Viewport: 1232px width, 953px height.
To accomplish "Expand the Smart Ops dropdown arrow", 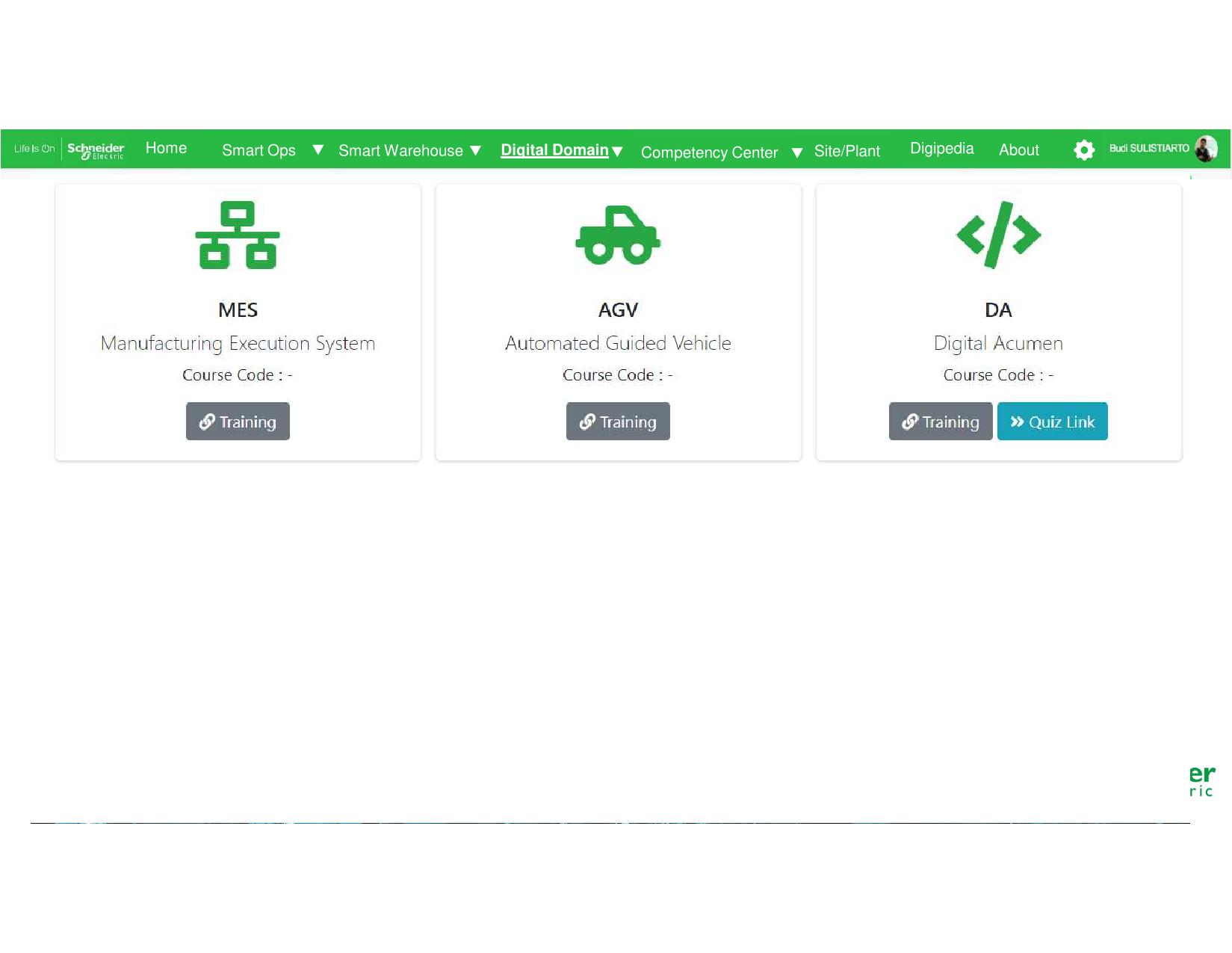I will [x=318, y=150].
